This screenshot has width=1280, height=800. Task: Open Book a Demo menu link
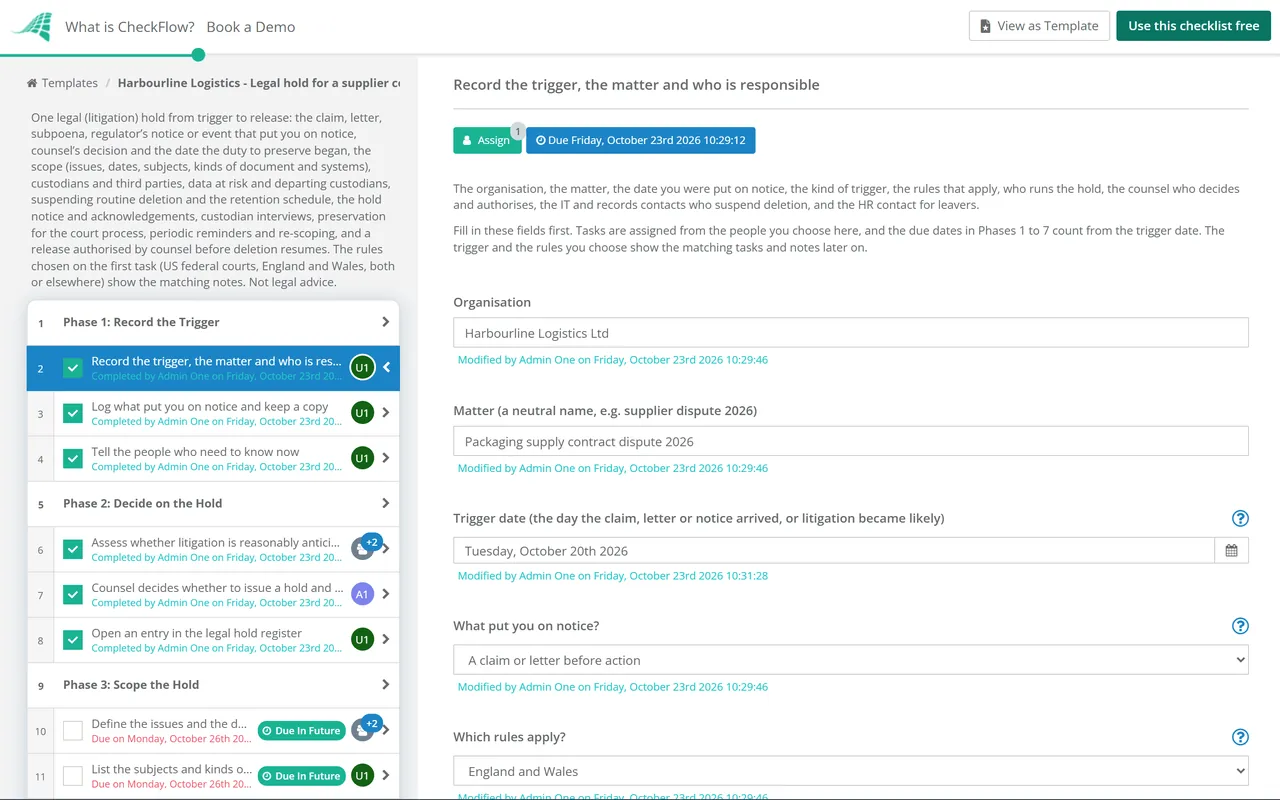(x=251, y=27)
